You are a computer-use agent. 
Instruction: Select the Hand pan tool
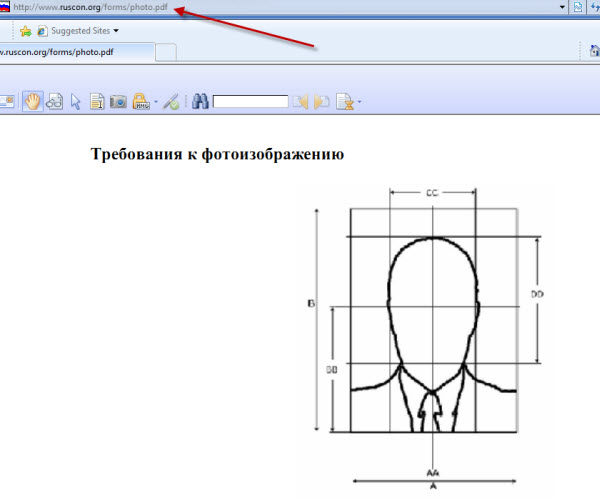pyautogui.click(x=32, y=101)
